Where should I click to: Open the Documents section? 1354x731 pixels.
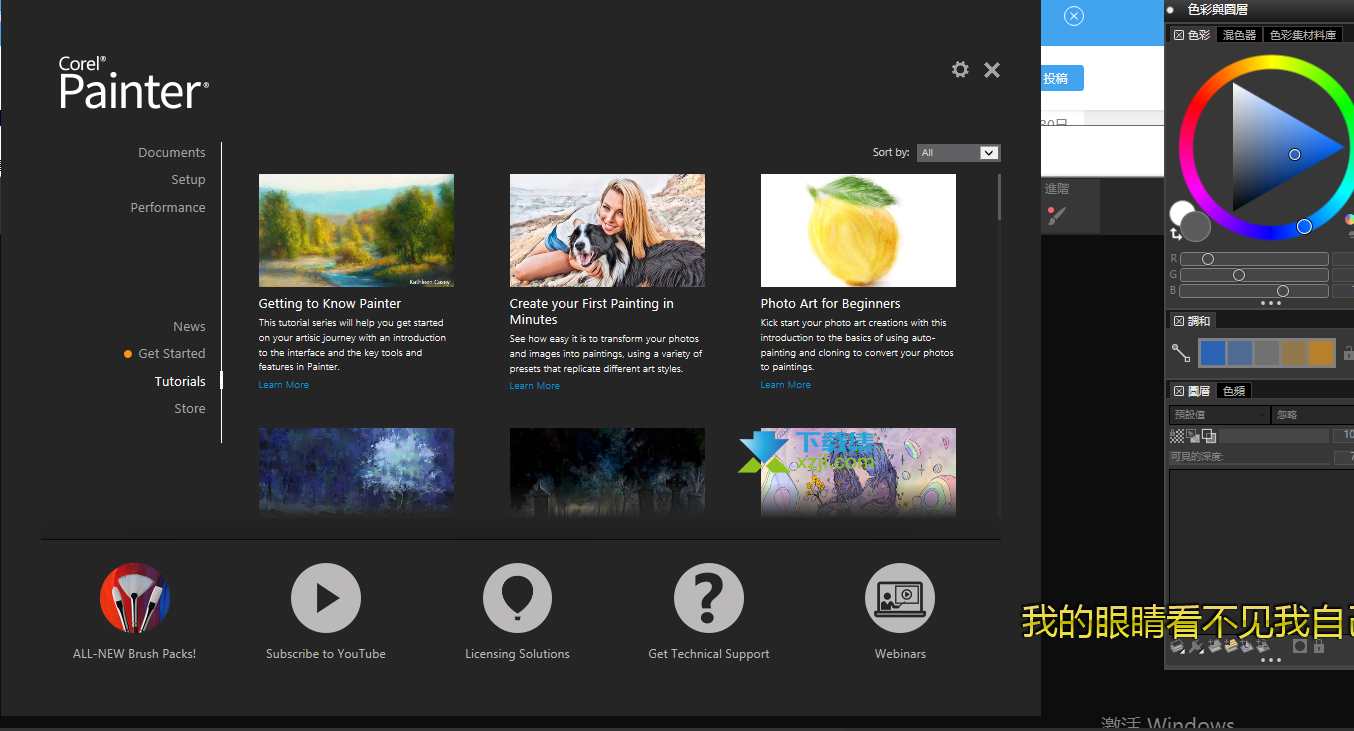tap(172, 152)
